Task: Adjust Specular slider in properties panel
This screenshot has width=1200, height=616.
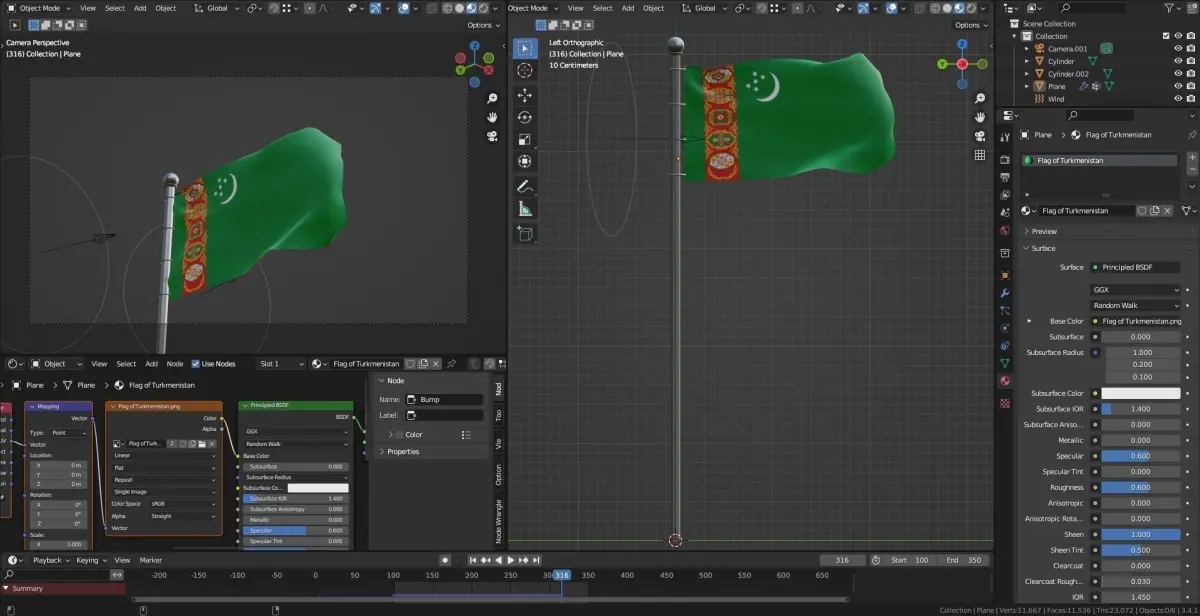Action: tap(1141, 456)
